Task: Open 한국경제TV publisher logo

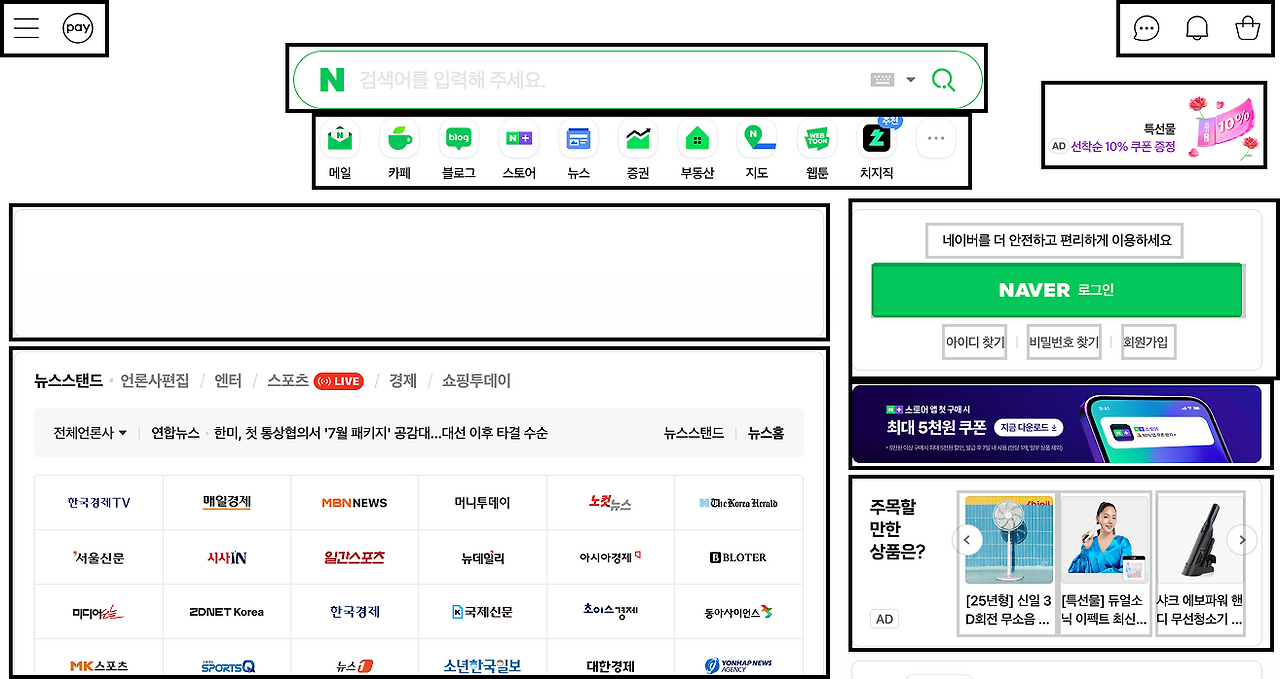Action: tap(99, 502)
